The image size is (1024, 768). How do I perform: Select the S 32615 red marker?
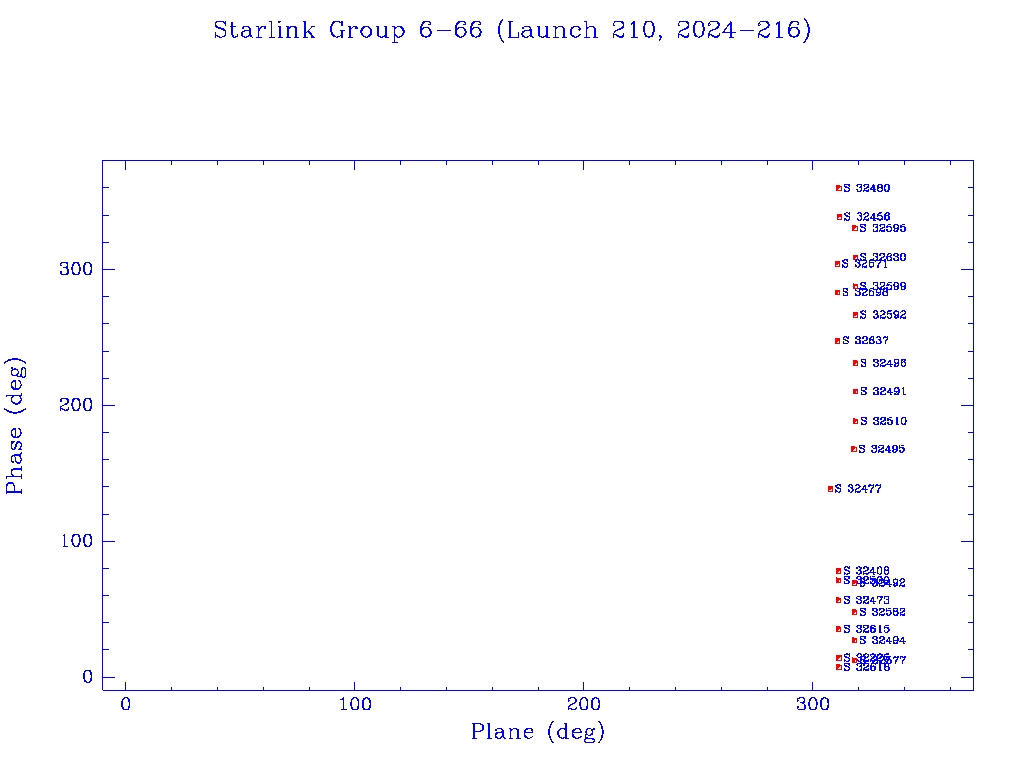point(838,629)
